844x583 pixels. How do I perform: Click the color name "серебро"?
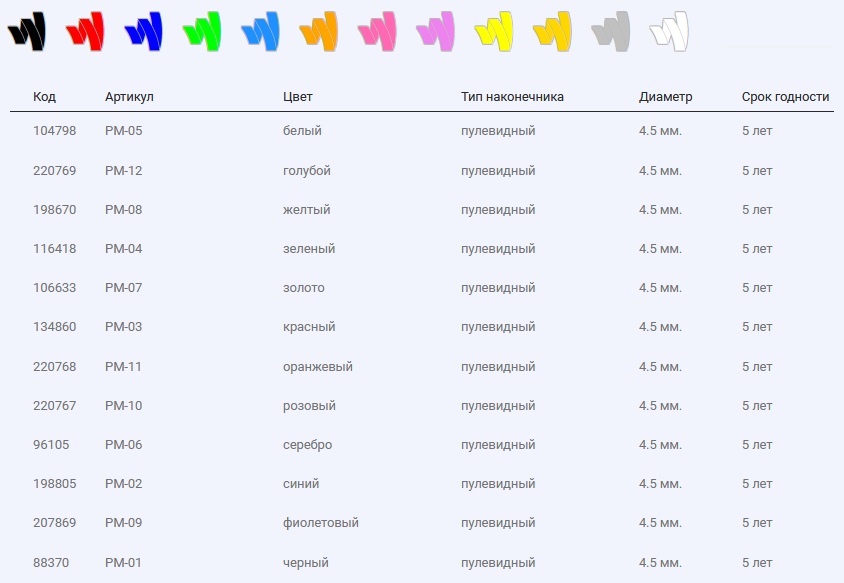307,445
